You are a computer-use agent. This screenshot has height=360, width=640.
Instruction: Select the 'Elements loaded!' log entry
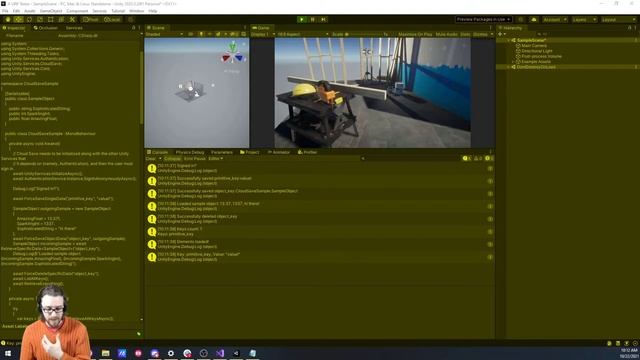pyautogui.click(x=320, y=244)
